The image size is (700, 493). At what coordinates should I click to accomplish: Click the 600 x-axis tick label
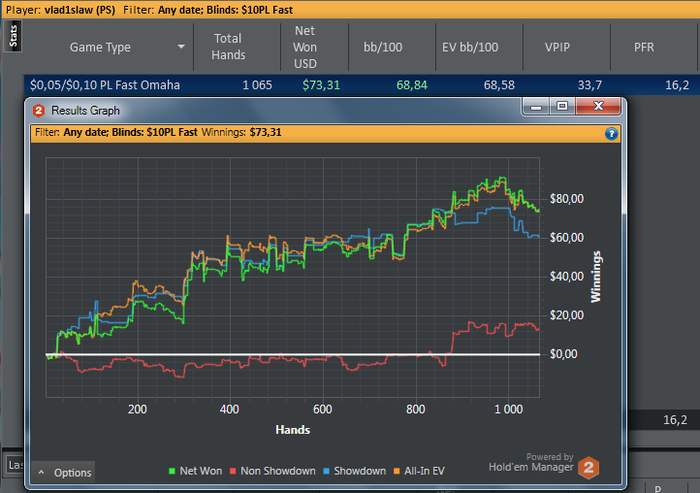pyautogui.click(x=322, y=409)
